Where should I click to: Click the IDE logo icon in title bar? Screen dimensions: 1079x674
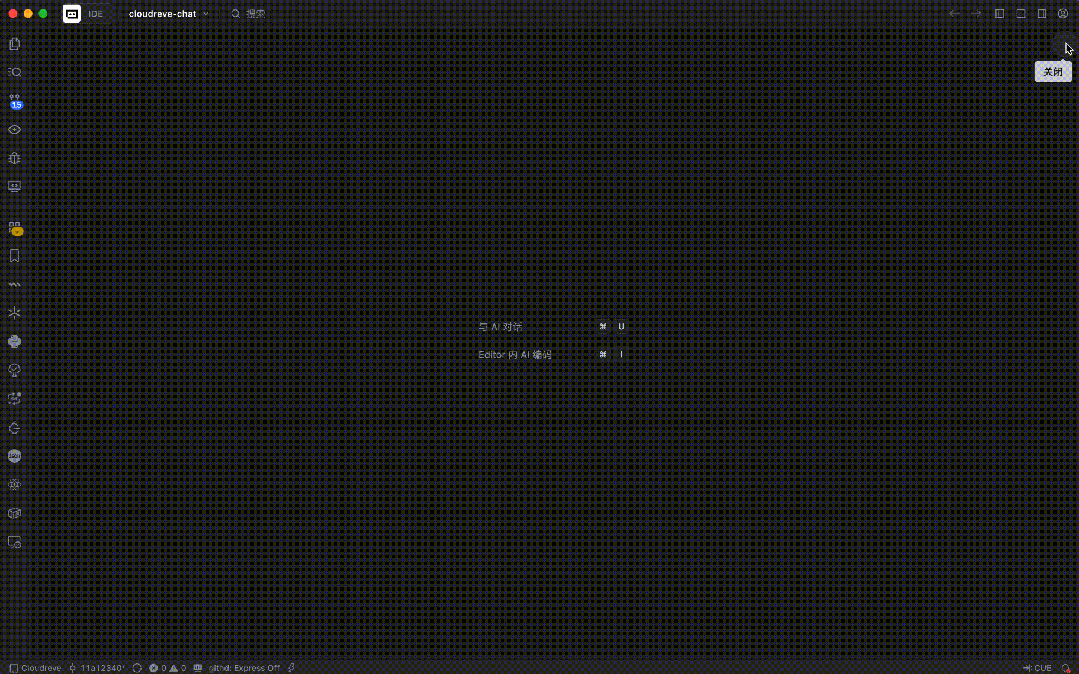pos(72,14)
